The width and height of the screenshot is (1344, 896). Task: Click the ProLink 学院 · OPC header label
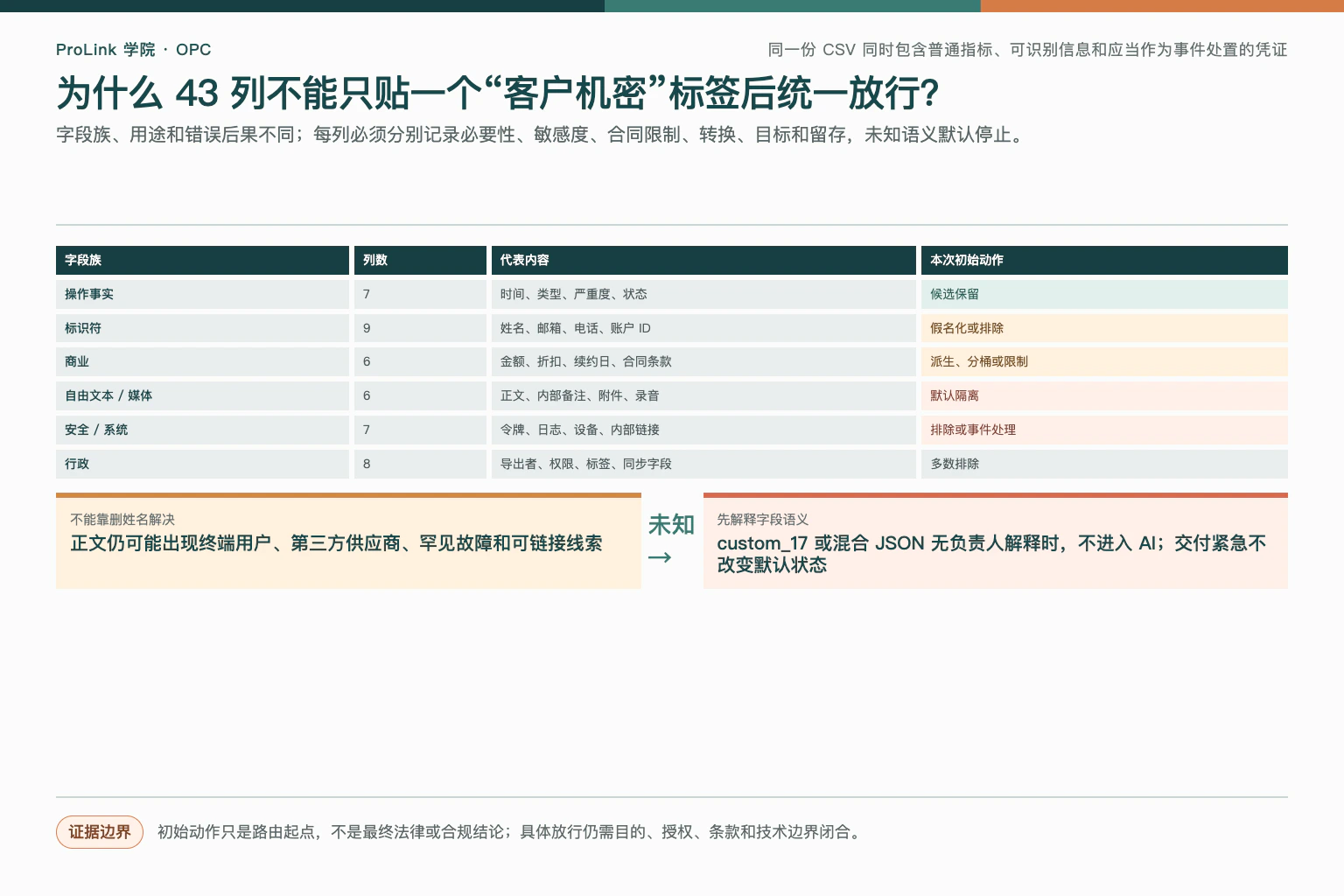click(x=133, y=50)
